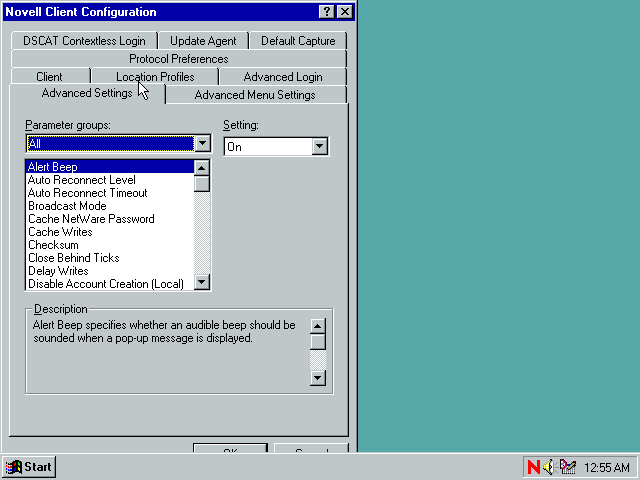
Task: Go to the Client tab
Action: 49,77
